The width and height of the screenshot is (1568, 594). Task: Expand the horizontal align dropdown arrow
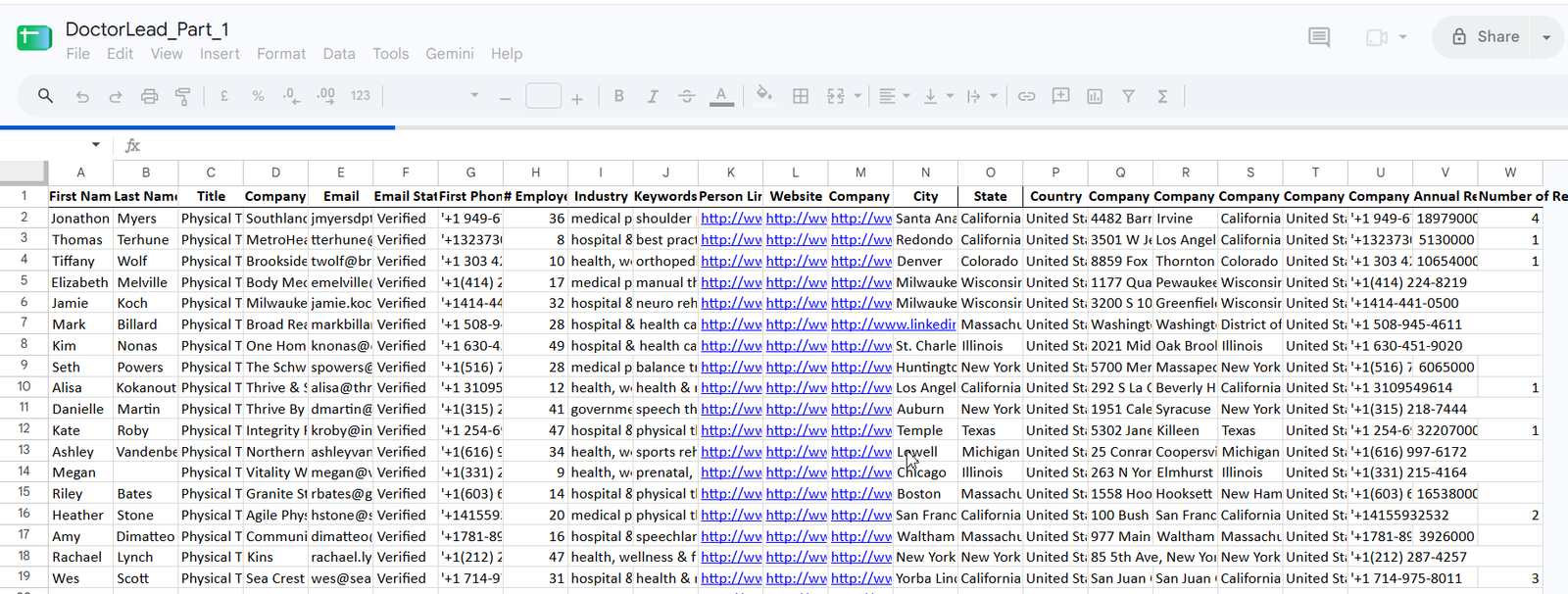point(906,96)
